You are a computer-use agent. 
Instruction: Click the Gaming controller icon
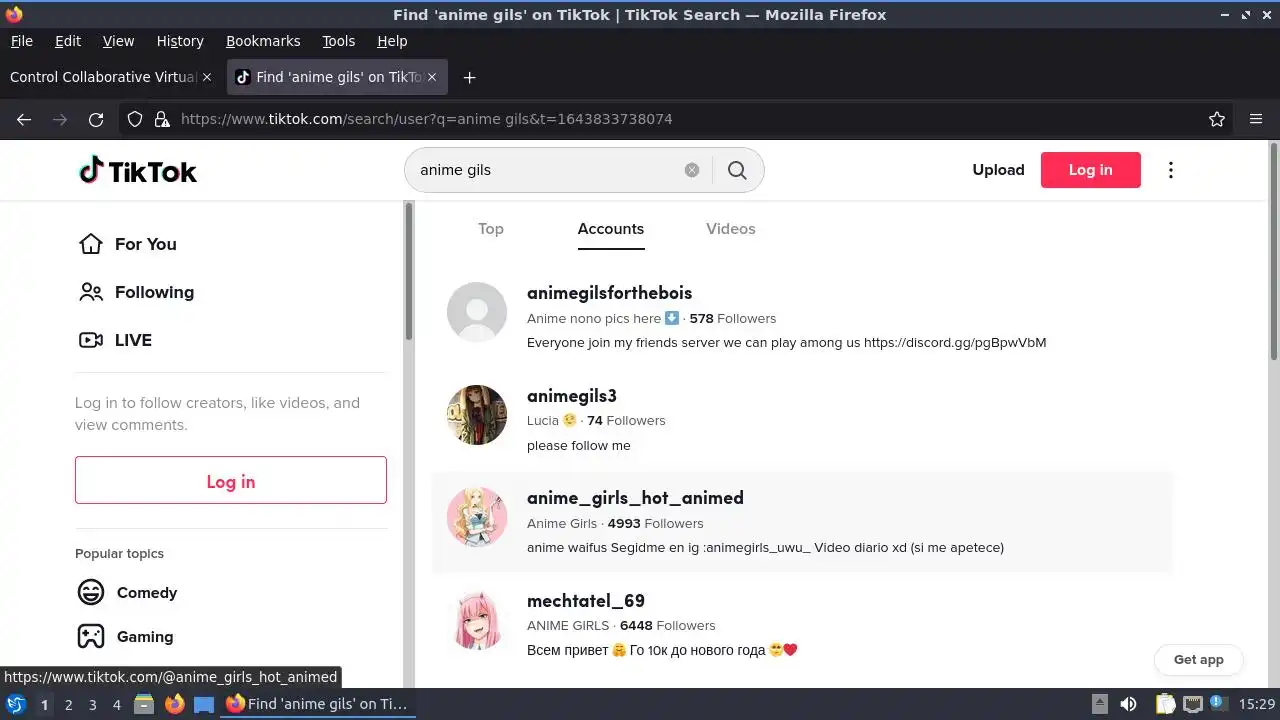[91, 636]
